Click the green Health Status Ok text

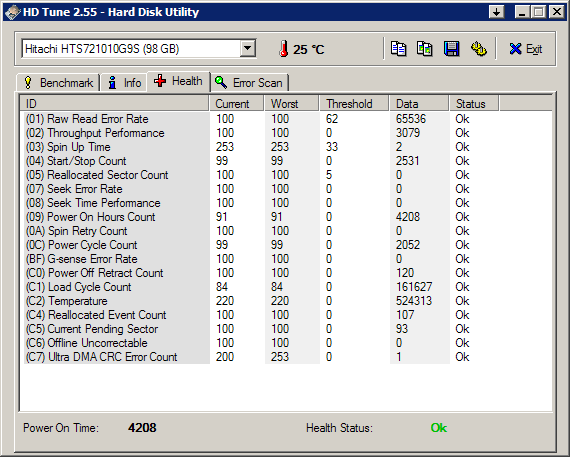pyautogui.click(x=439, y=428)
